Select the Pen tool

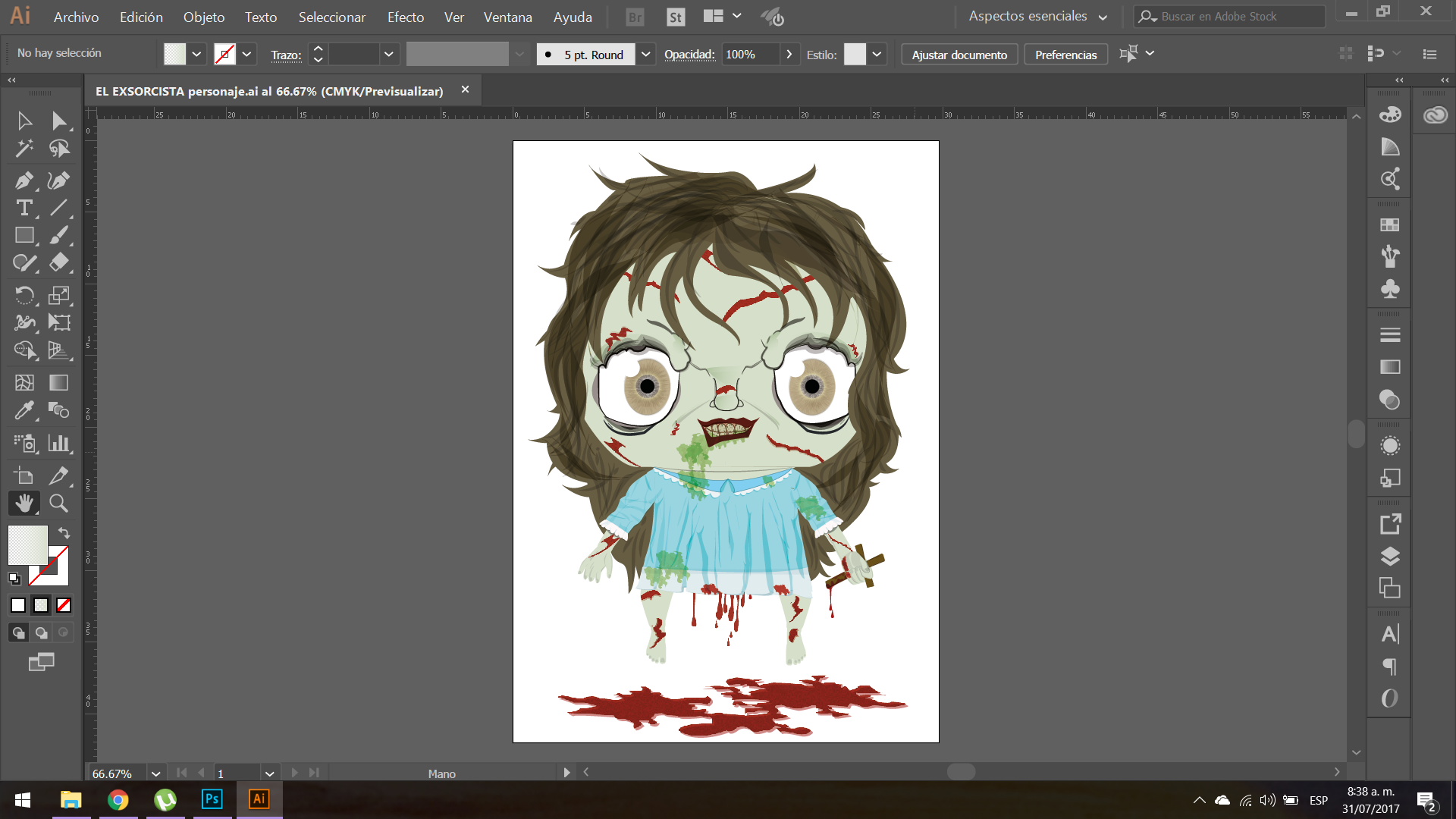[24, 180]
